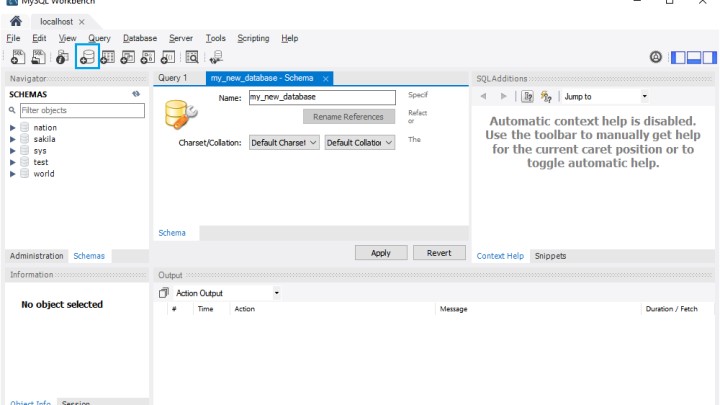720x405 pixels.
Task: Toggle the bottom output panel
Action: click(693, 57)
